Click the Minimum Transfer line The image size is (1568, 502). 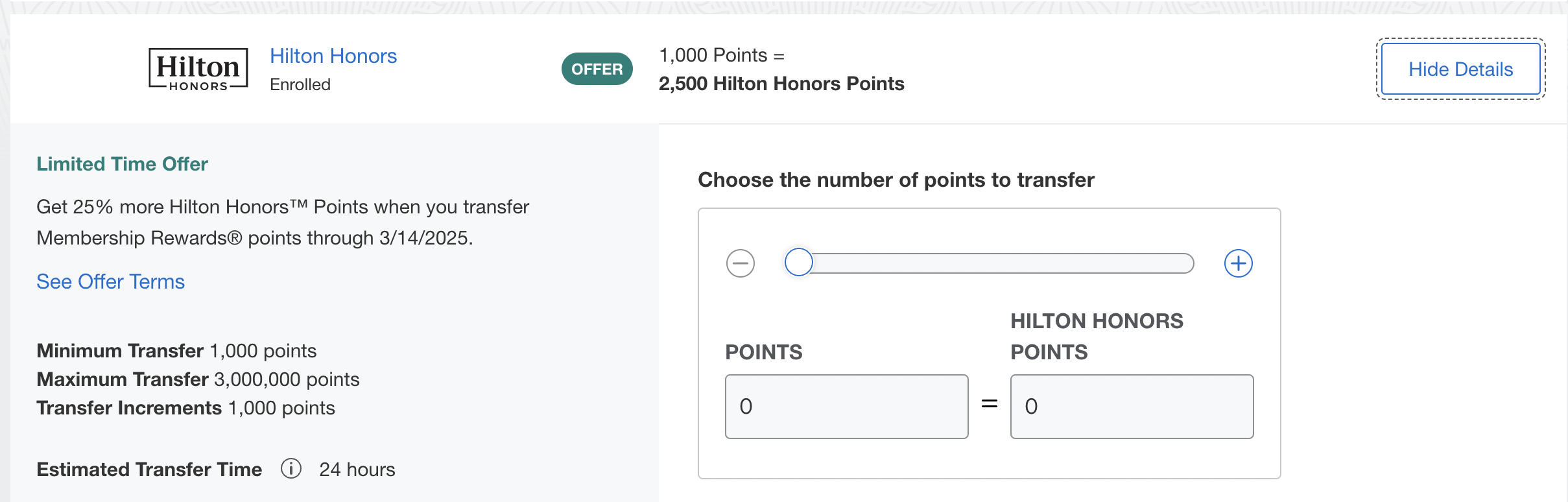176,351
